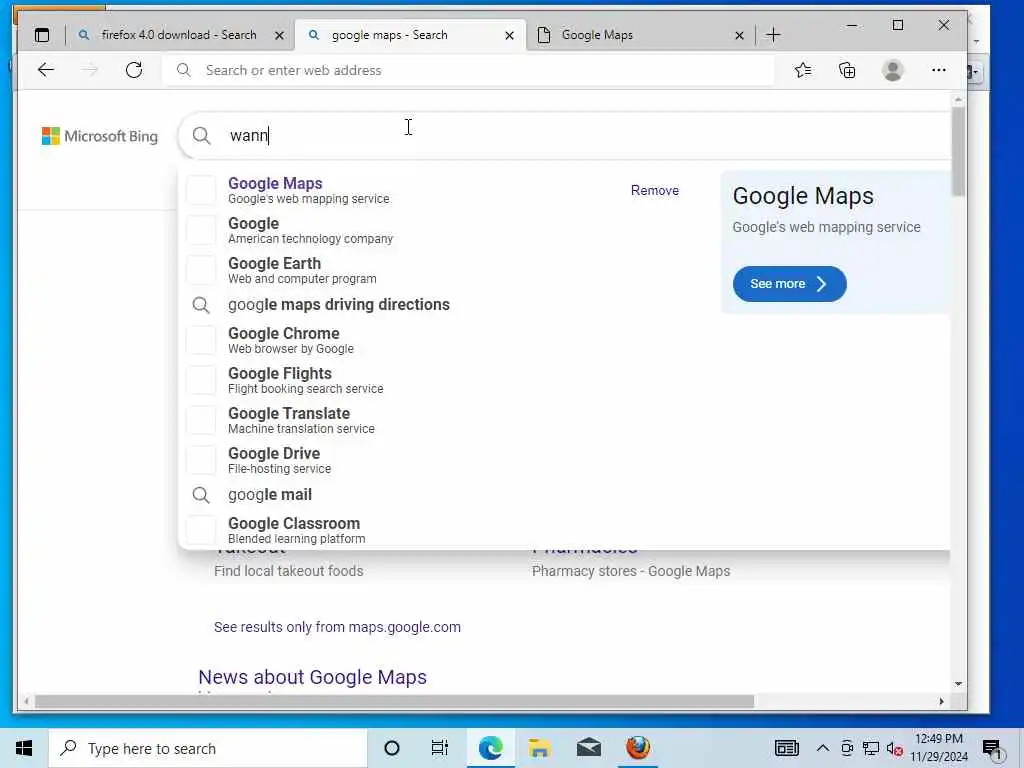The image size is (1024, 768).
Task: Close the Google Maps tab
Action: [739, 35]
